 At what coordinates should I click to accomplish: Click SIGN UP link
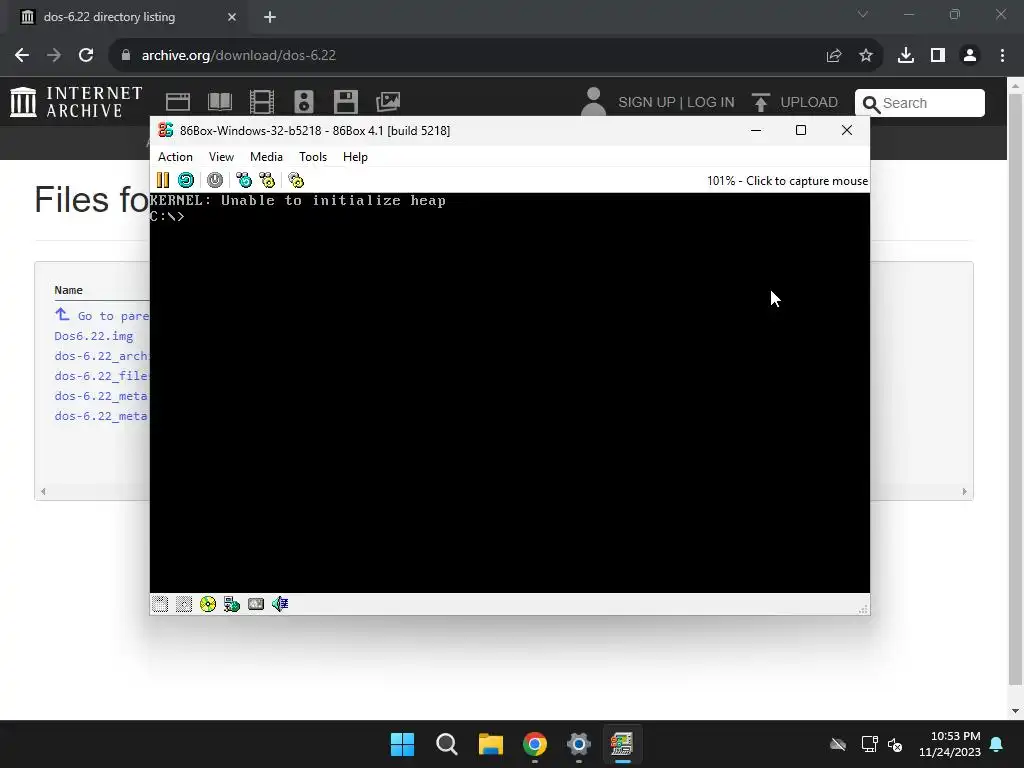pyautogui.click(x=647, y=103)
